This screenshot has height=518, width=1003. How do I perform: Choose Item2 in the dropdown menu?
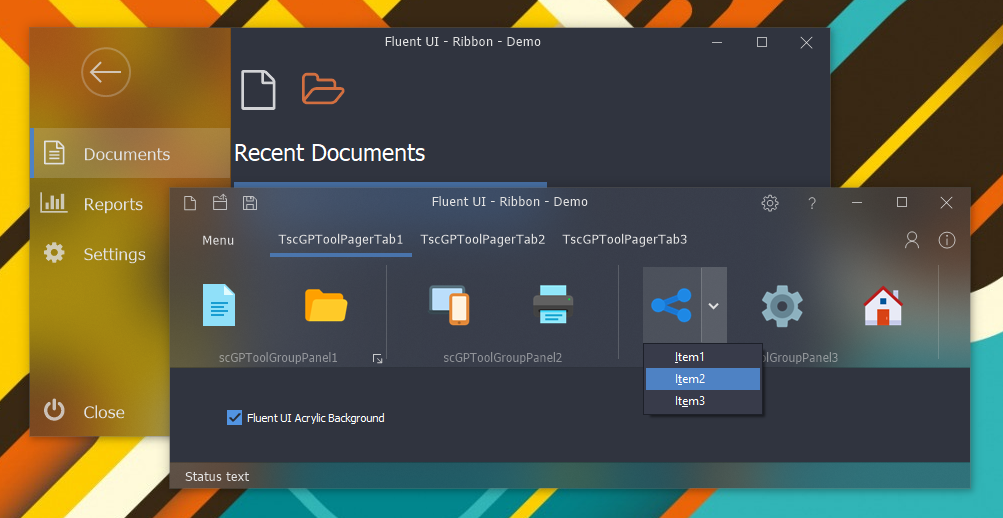[703, 379]
